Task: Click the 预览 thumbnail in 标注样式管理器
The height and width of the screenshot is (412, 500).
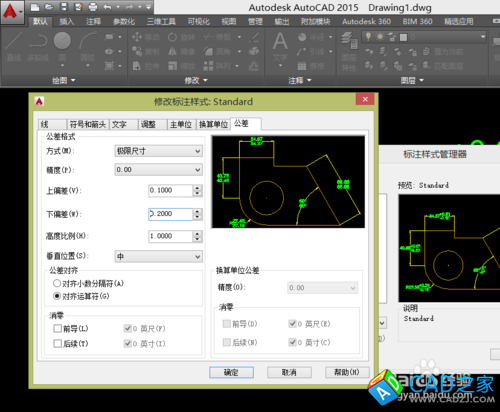Action: pos(449,248)
